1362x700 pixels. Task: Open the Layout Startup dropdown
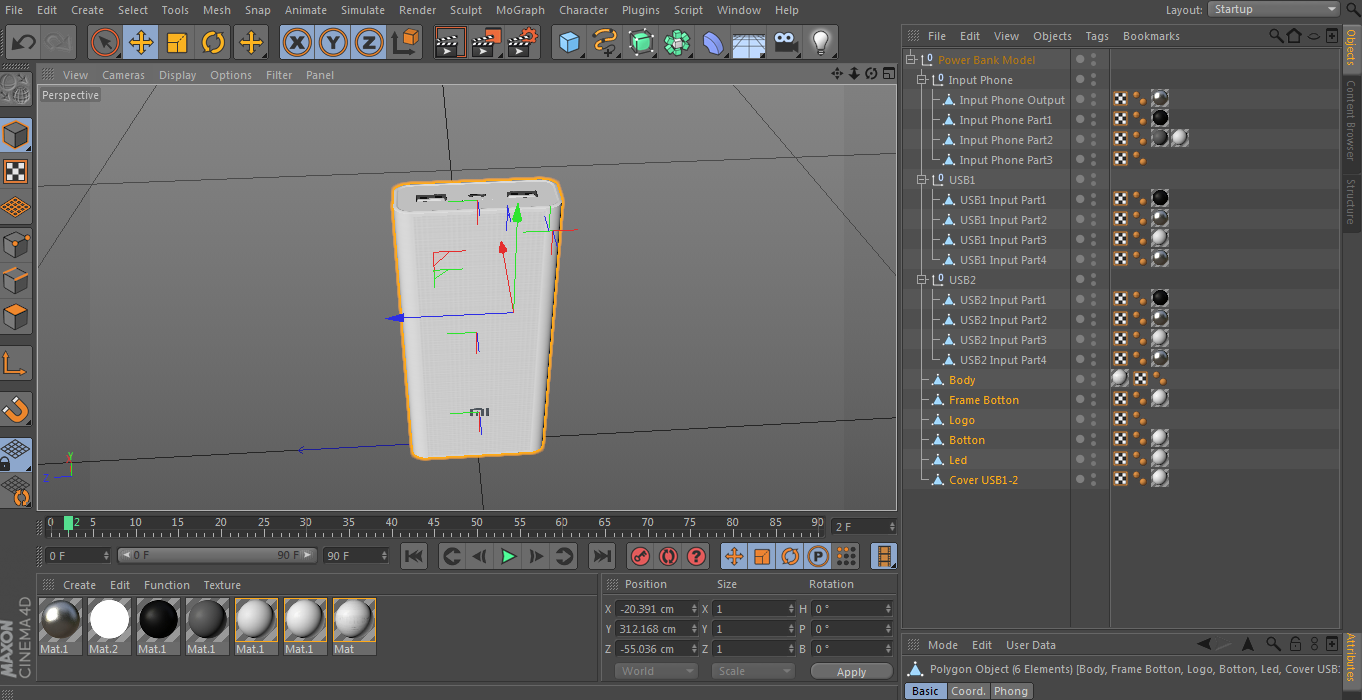[1273, 9]
